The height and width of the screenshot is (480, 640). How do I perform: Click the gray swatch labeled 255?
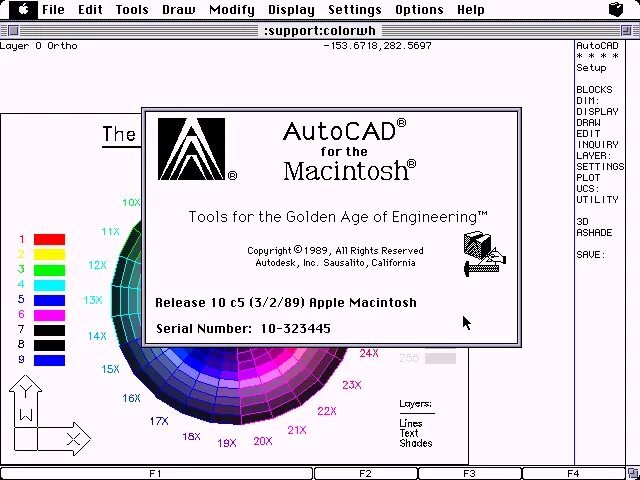click(440, 358)
